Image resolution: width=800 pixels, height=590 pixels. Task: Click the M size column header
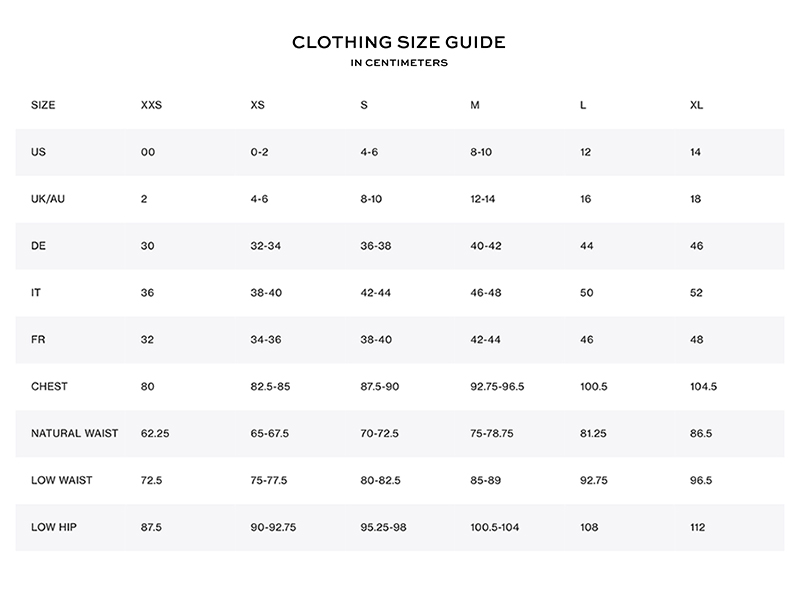[475, 105]
